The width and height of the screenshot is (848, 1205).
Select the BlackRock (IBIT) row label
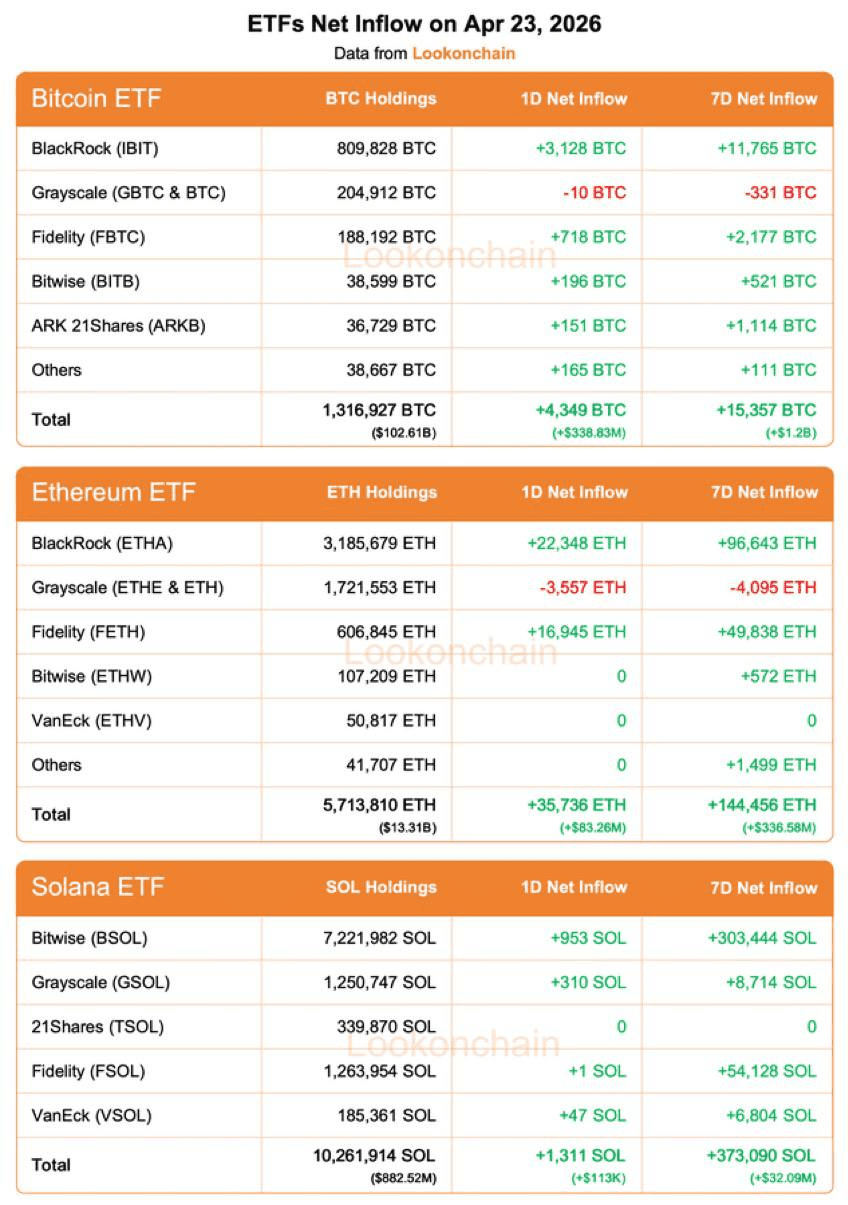click(x=95, y=149)
